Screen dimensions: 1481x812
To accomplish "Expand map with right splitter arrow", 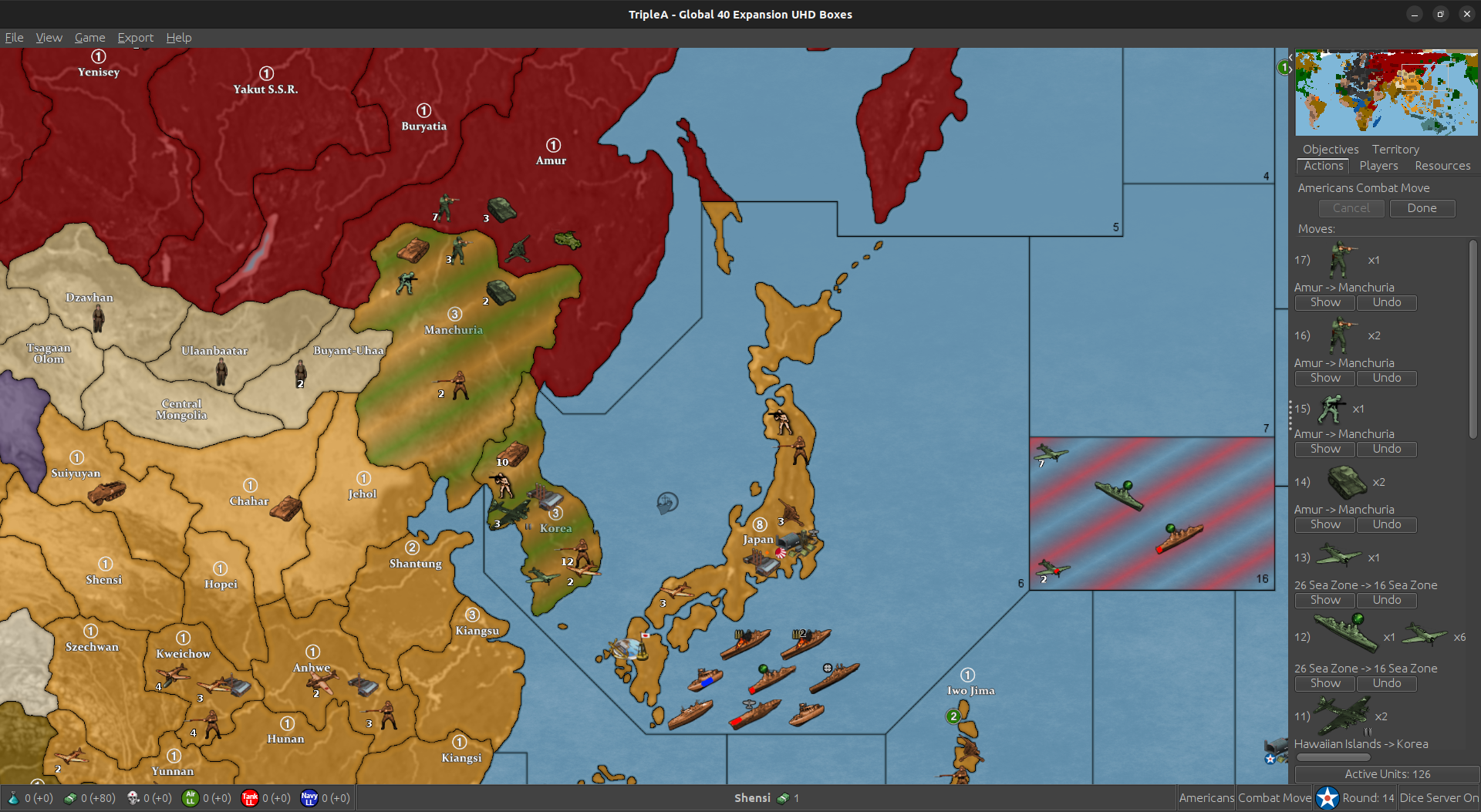I will (1290, 69).
